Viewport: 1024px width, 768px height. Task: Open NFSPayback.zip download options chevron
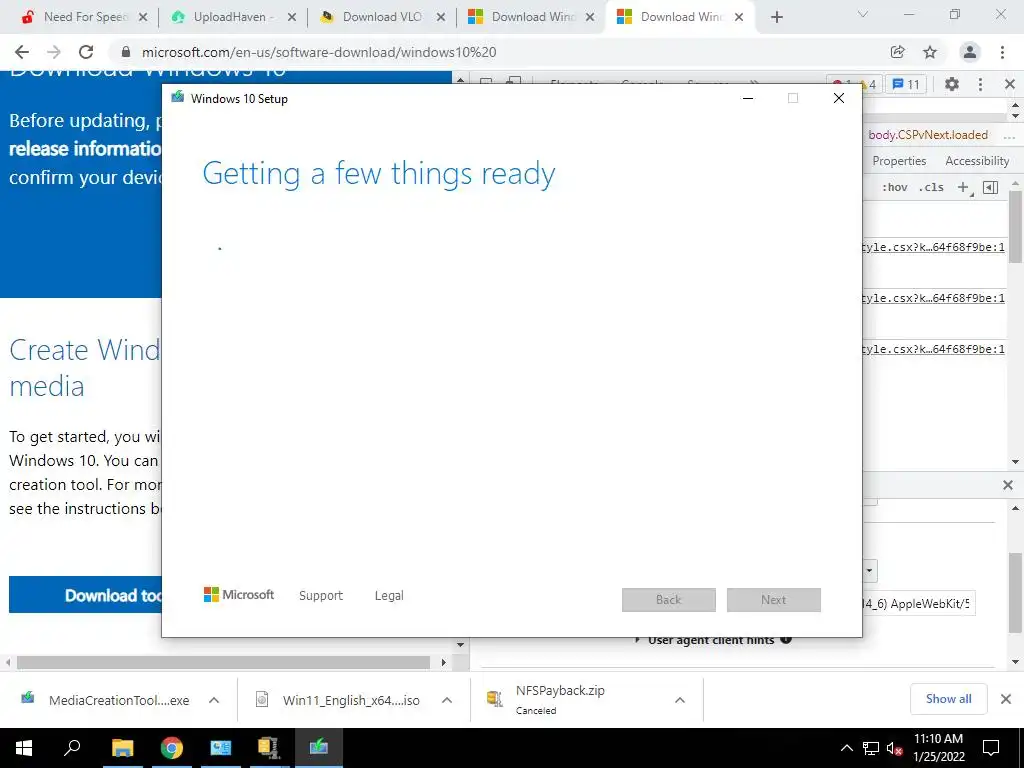pyautogui.click(x=680, y=700)
